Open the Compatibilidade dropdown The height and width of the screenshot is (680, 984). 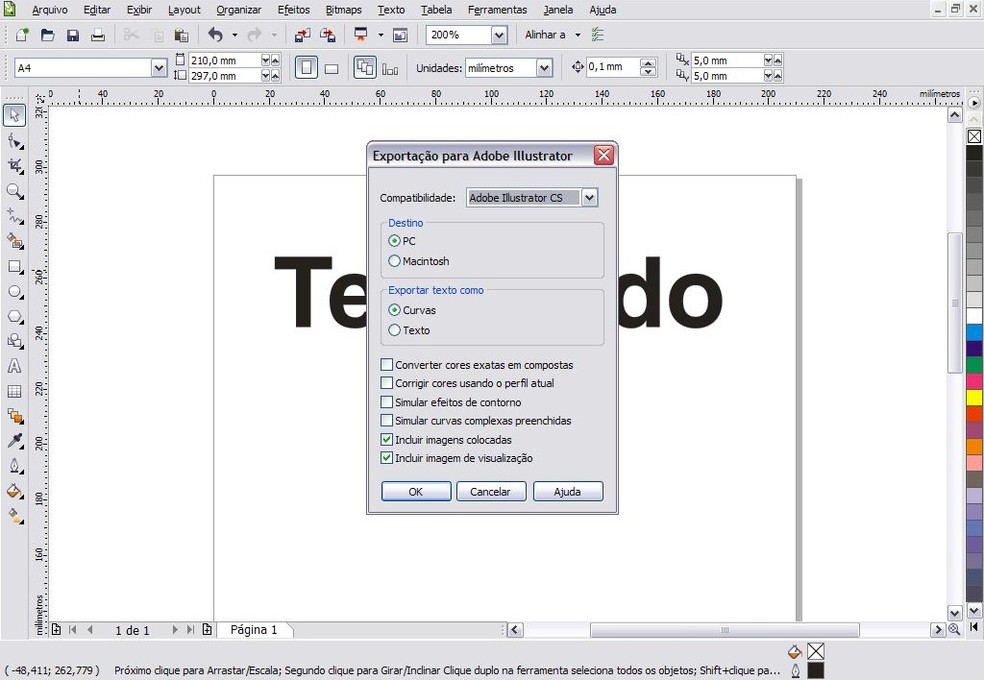point(589,197)
